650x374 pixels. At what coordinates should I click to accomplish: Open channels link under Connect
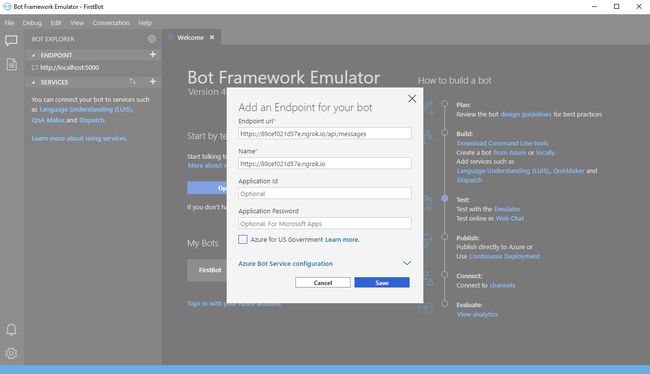tap(502, 285)
